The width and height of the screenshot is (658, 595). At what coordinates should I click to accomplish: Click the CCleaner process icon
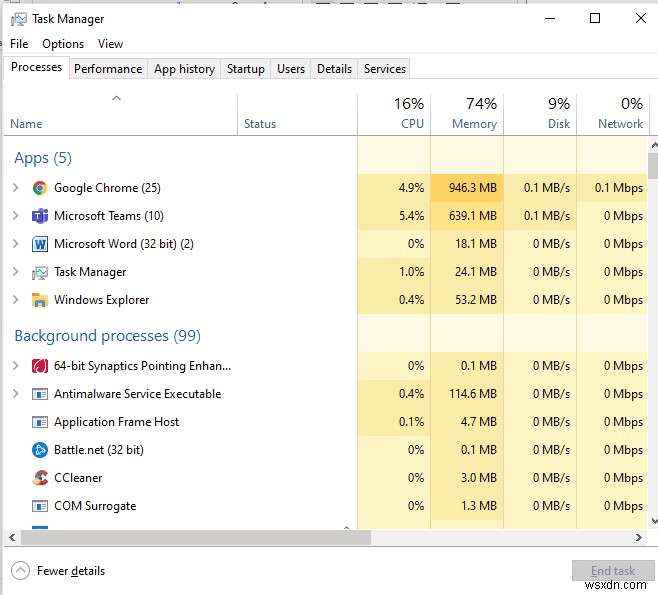click(40, 478)
